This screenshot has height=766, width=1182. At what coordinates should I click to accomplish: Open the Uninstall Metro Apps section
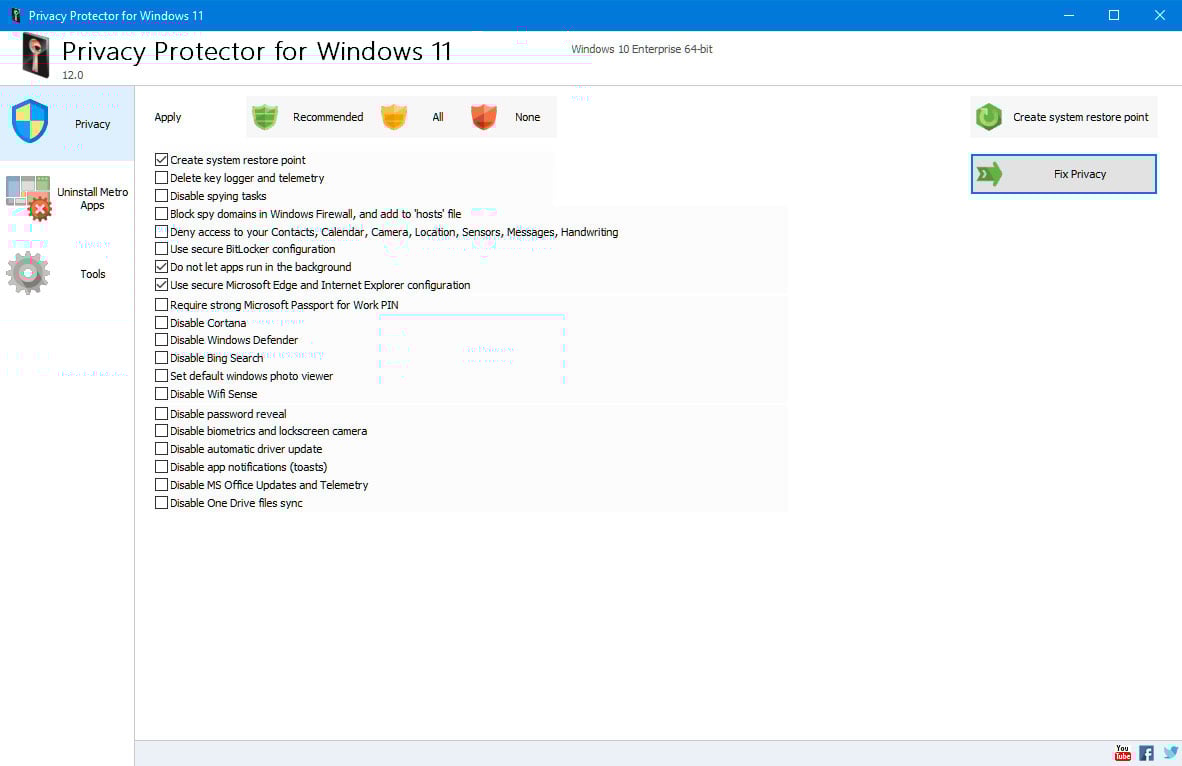(67, 198)
